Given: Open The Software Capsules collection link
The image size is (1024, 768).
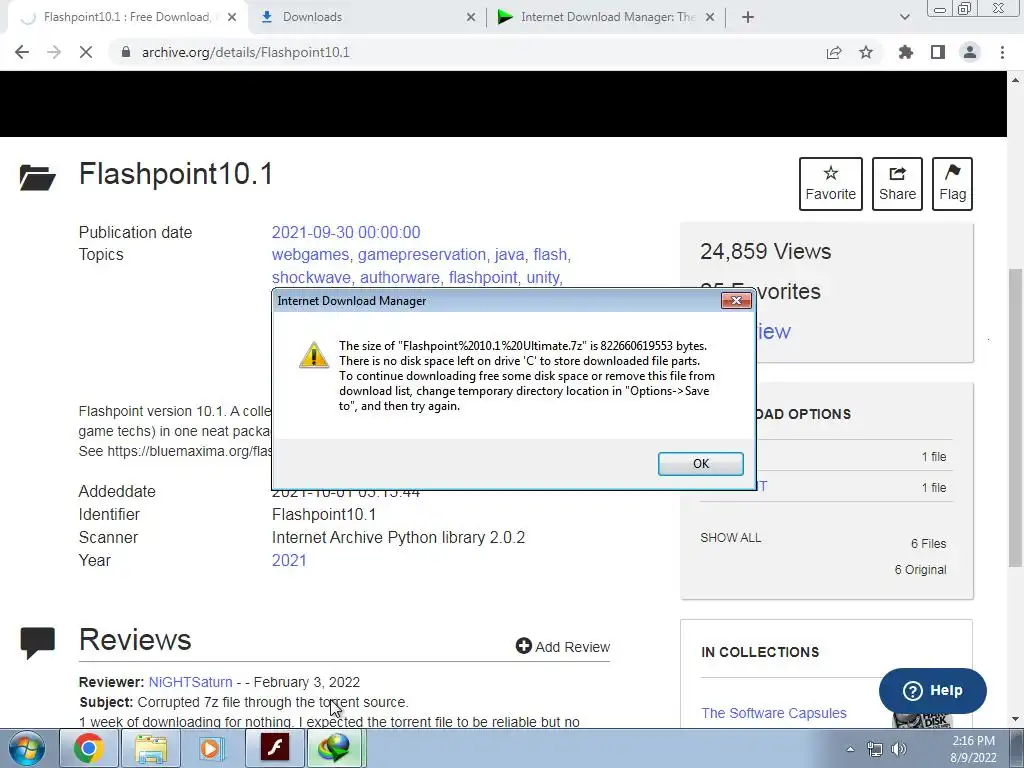Looking at the screenshot, I should point(774,713).
